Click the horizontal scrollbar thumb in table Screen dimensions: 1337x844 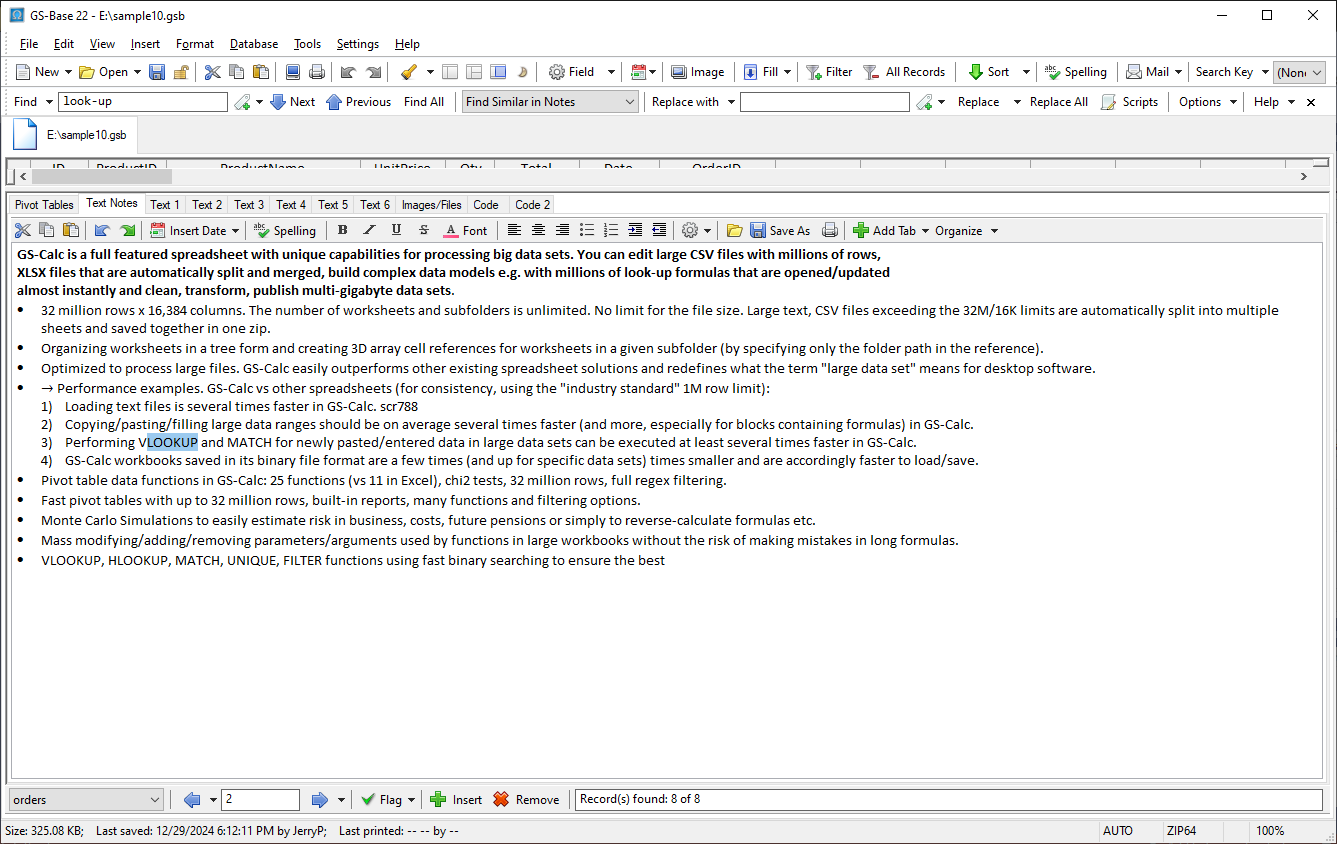point(101,176)
